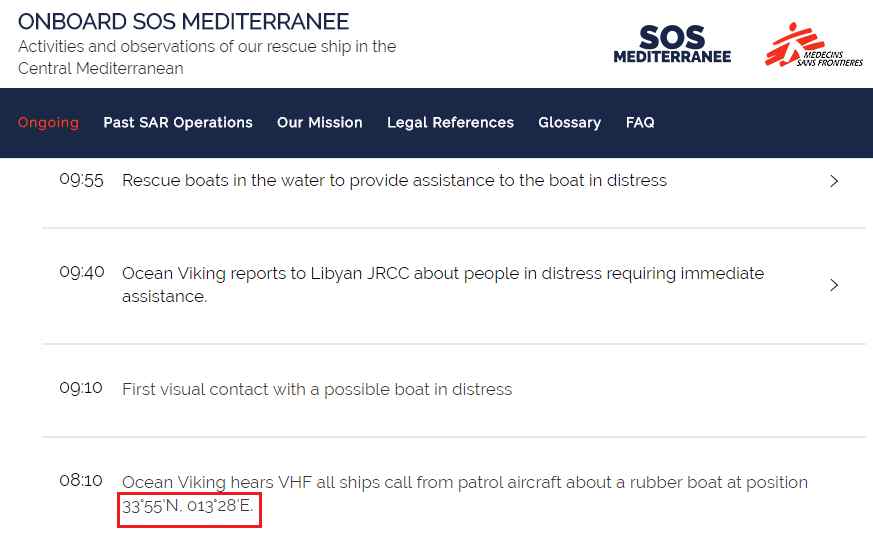
Task: Open the rescue boats in water log text
Action: pos(394,181)
